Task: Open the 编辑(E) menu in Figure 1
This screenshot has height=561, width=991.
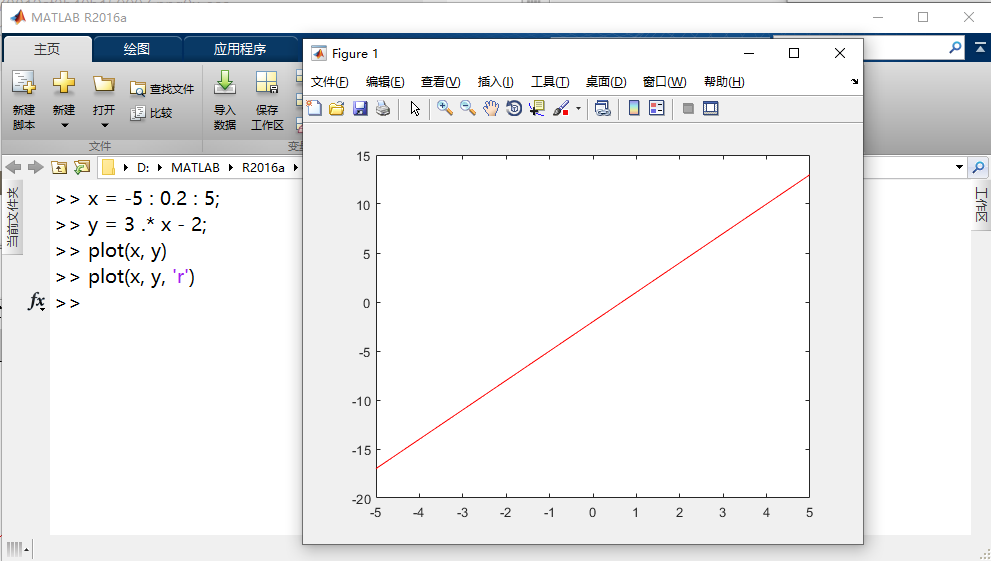Action: point(385,81)
